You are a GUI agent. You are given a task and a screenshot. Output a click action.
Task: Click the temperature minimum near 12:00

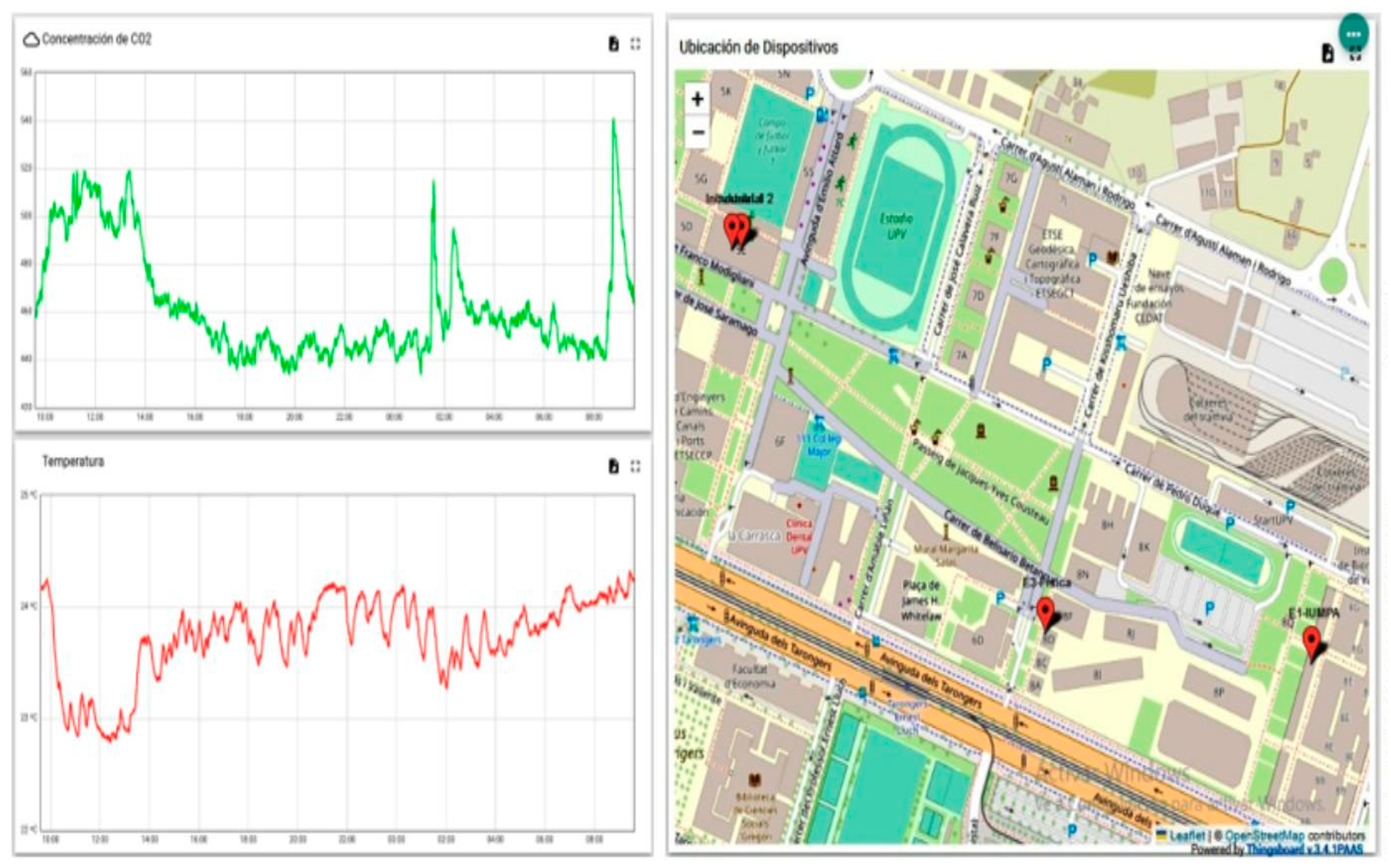110,739
